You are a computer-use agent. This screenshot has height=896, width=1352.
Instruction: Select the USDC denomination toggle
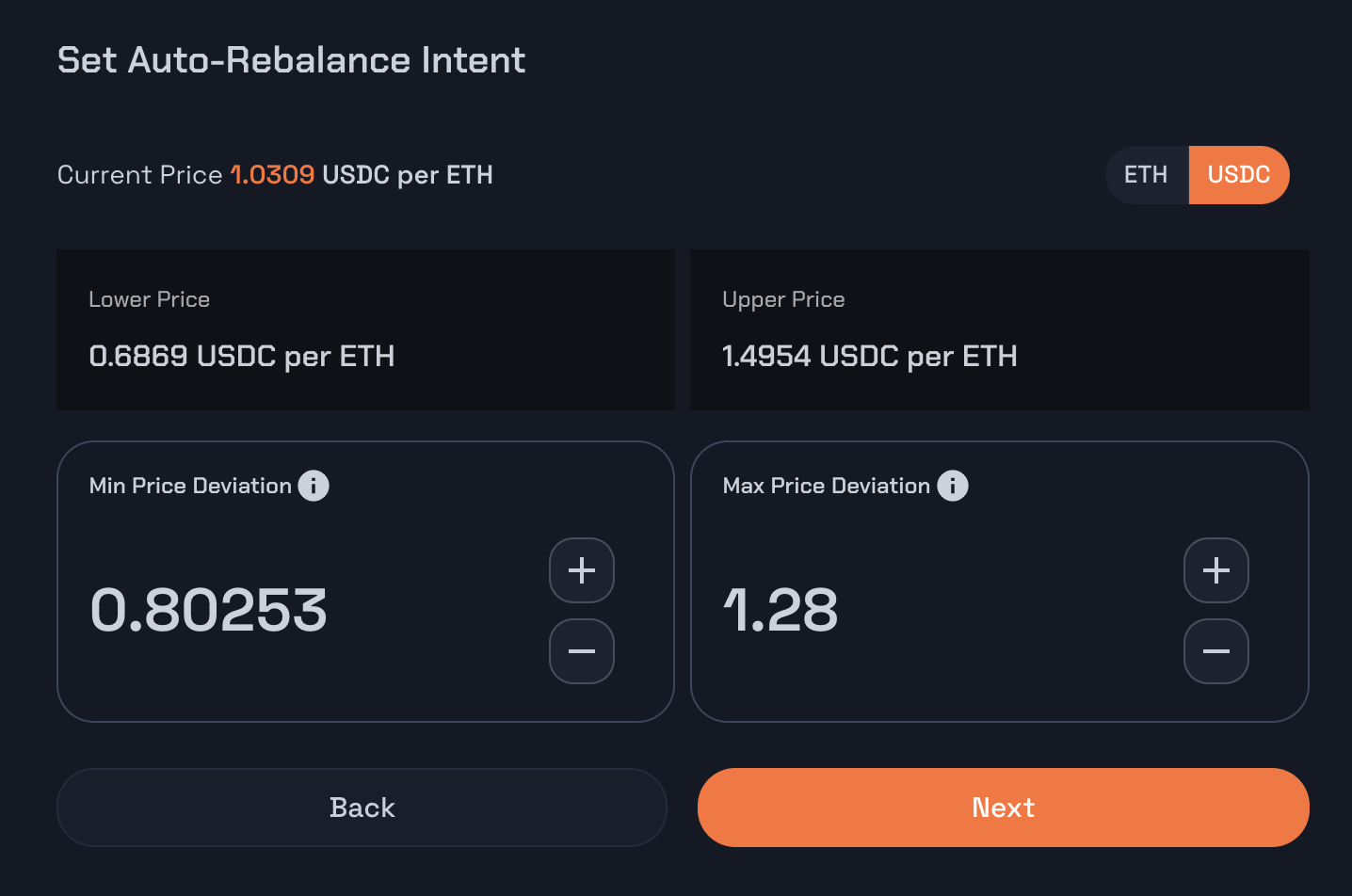tap(1239, 175)
